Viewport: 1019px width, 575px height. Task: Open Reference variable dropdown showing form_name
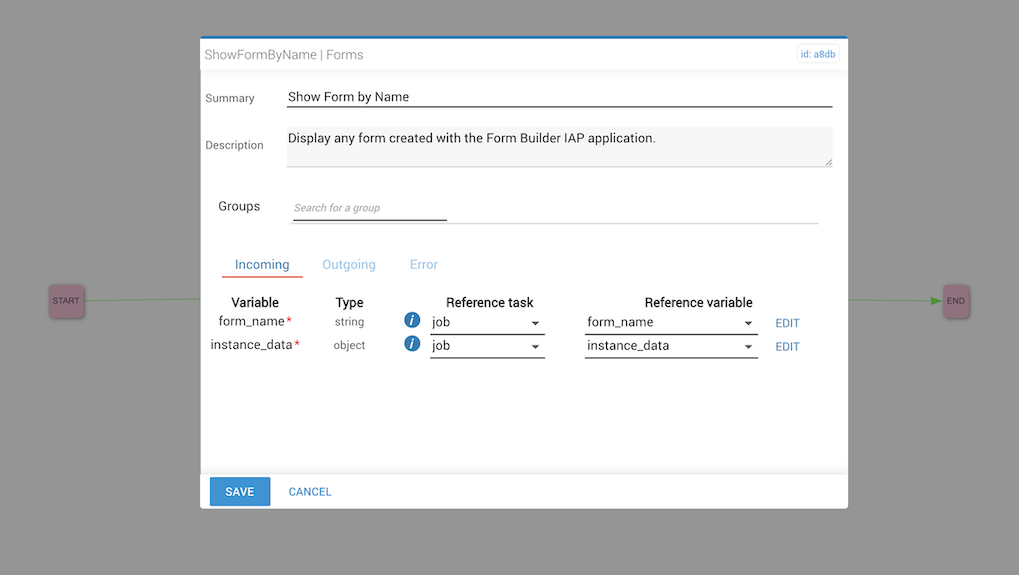click(671, 322)
